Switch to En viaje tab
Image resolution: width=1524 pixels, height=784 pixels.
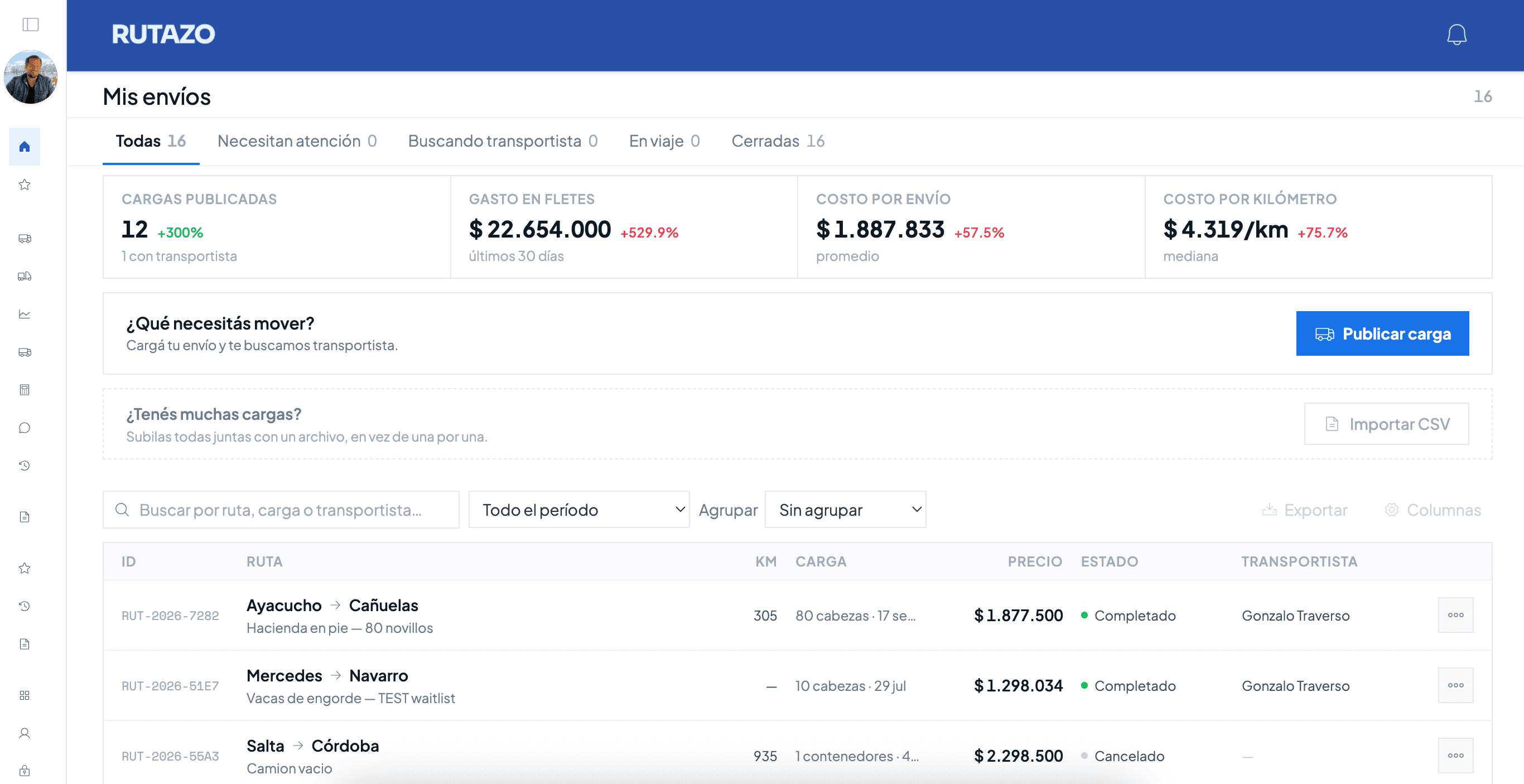664,141
